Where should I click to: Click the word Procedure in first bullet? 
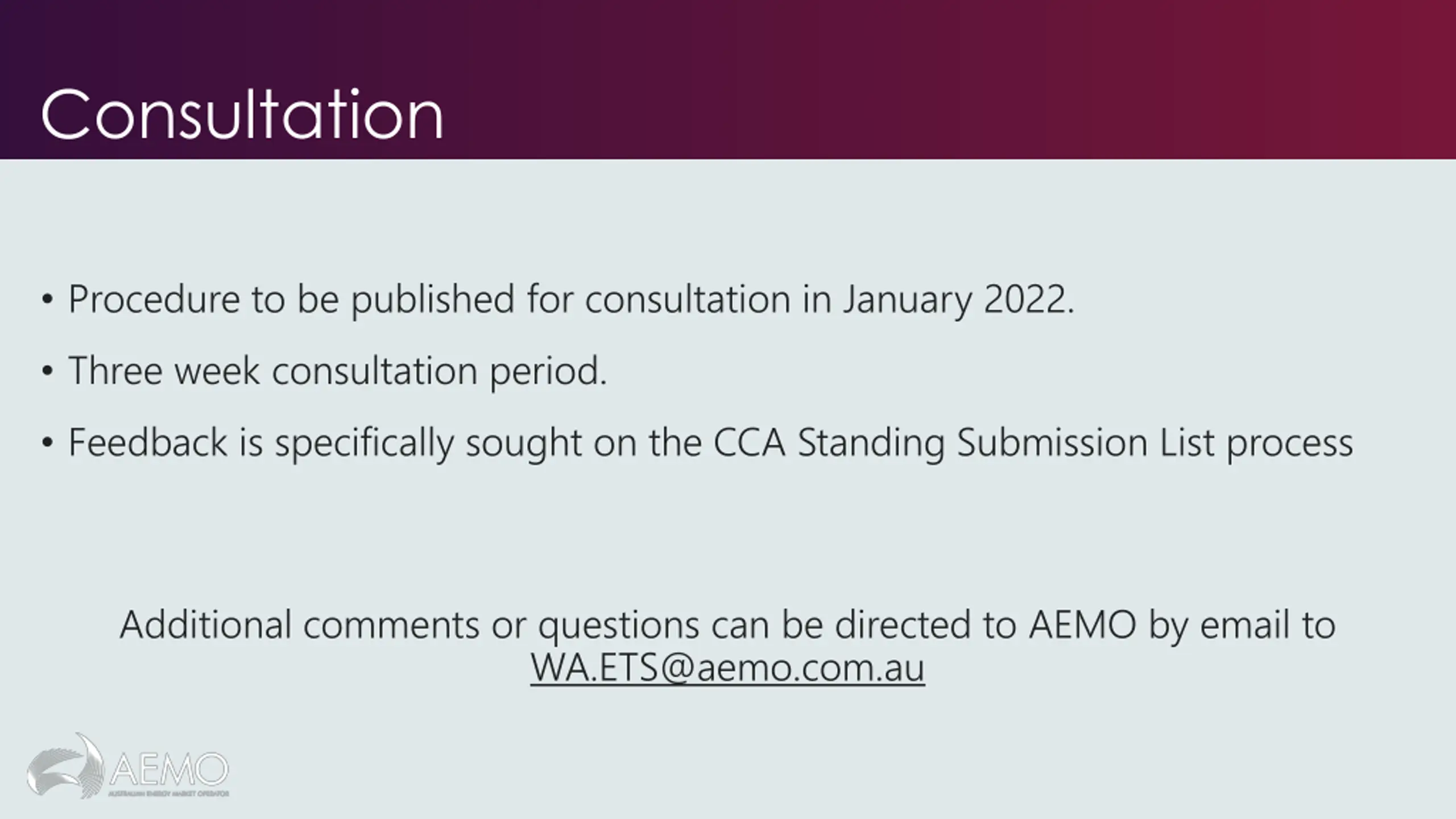[154, 300]
